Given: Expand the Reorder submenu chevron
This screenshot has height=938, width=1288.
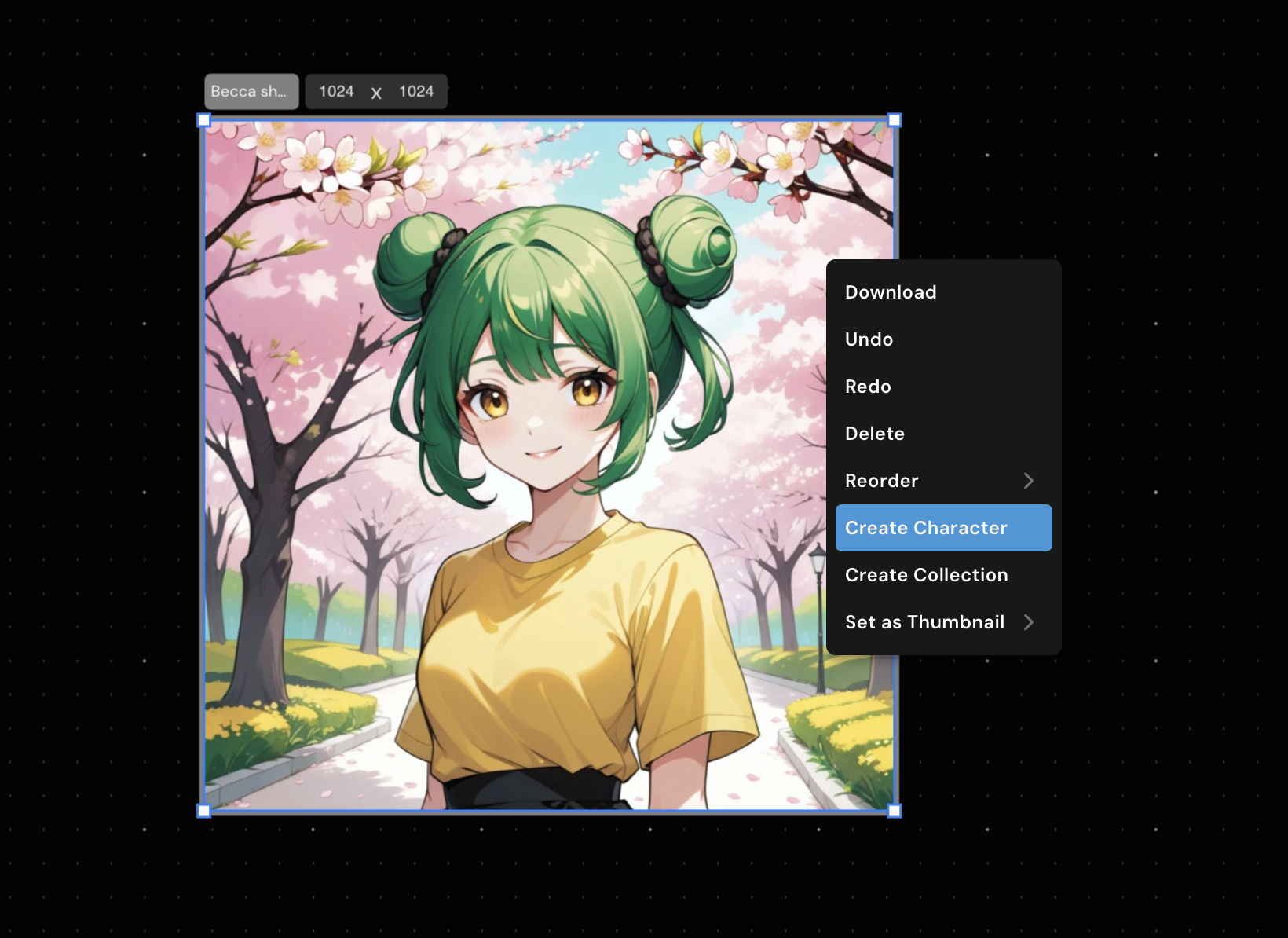Looking at the screenshot, I should [1029, 480].
